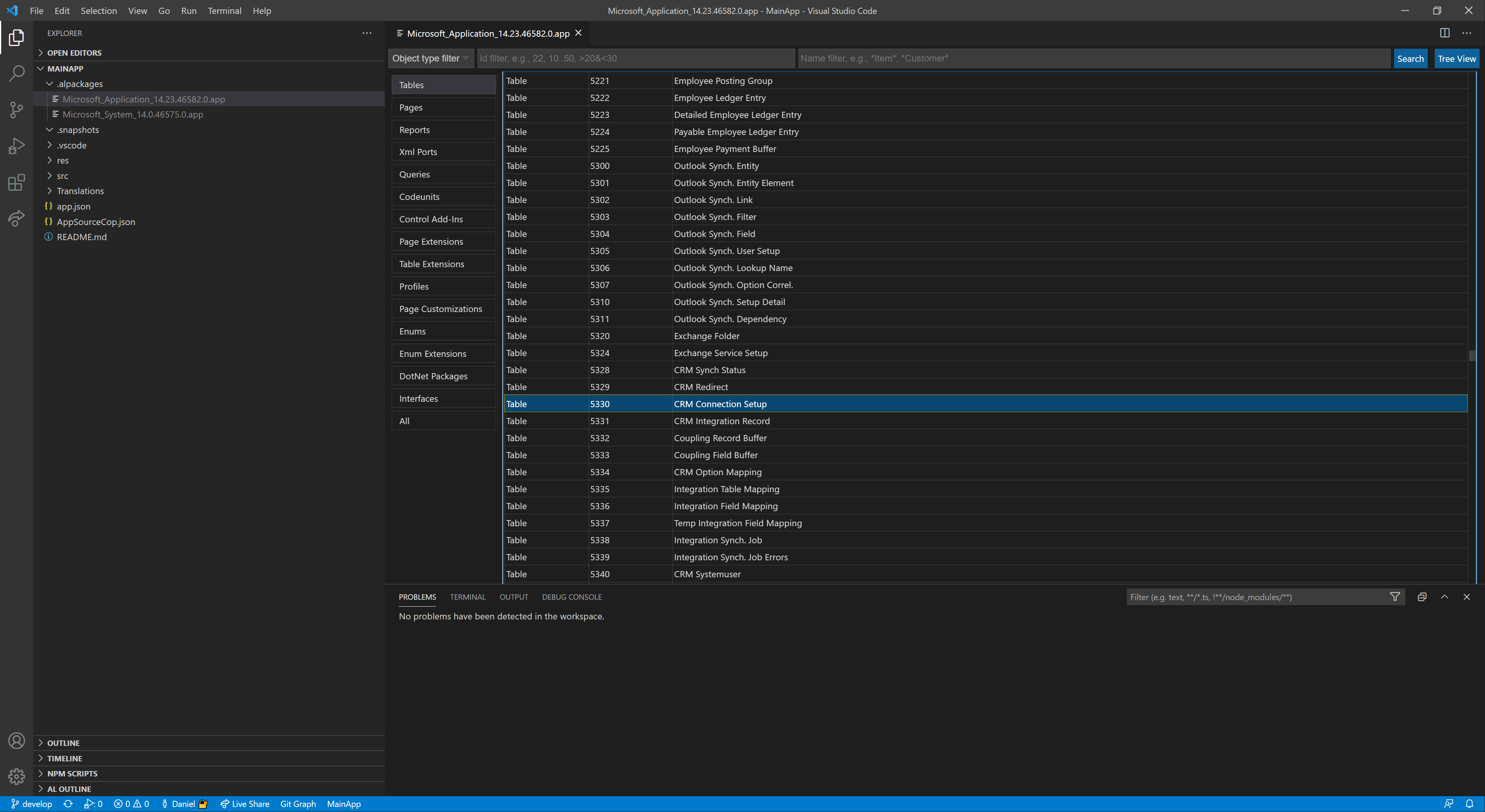Open the Source Control view

pyautogui.click(x=16, y=109)
